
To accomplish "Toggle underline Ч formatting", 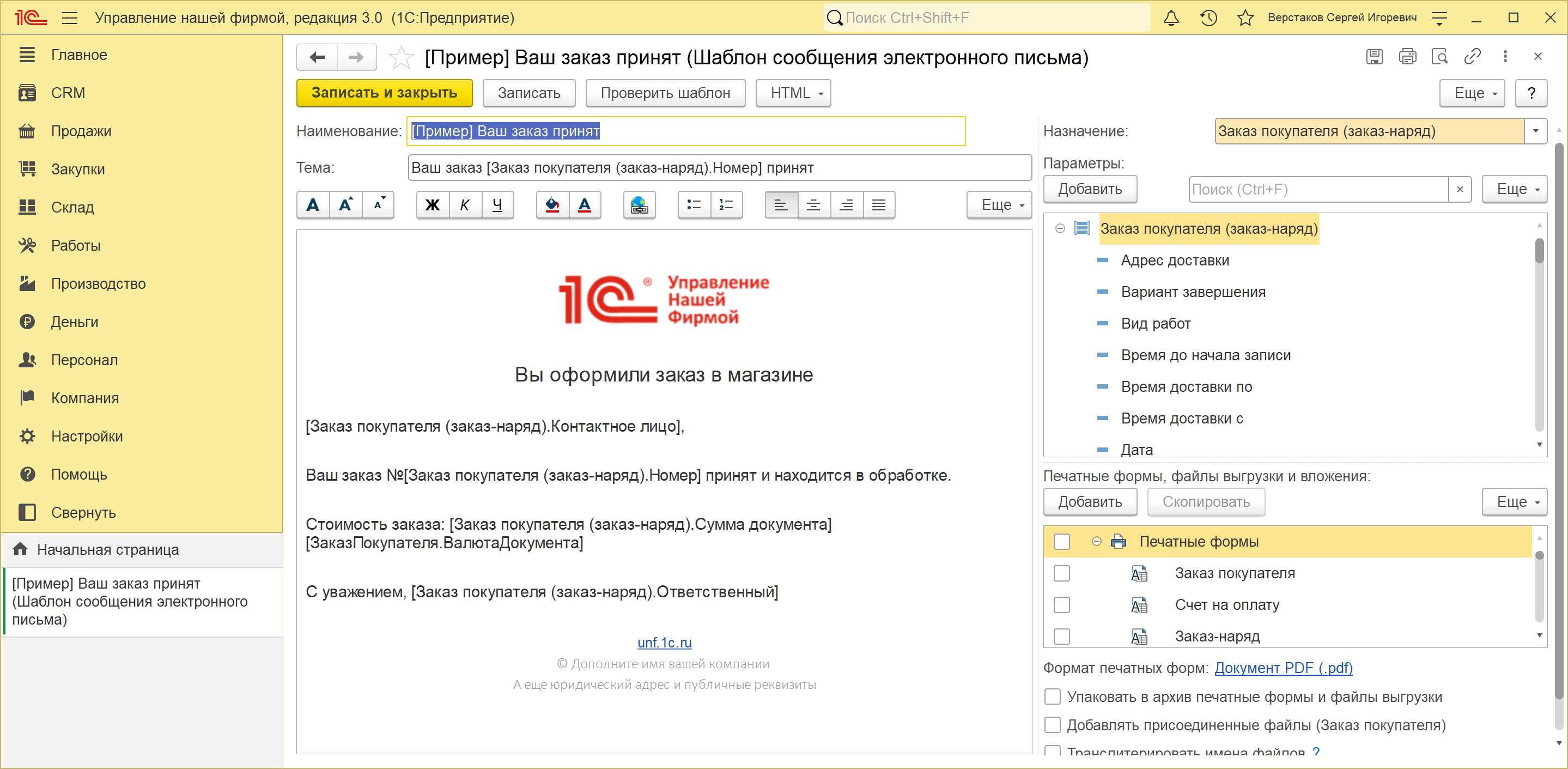I will pos(497,204).
